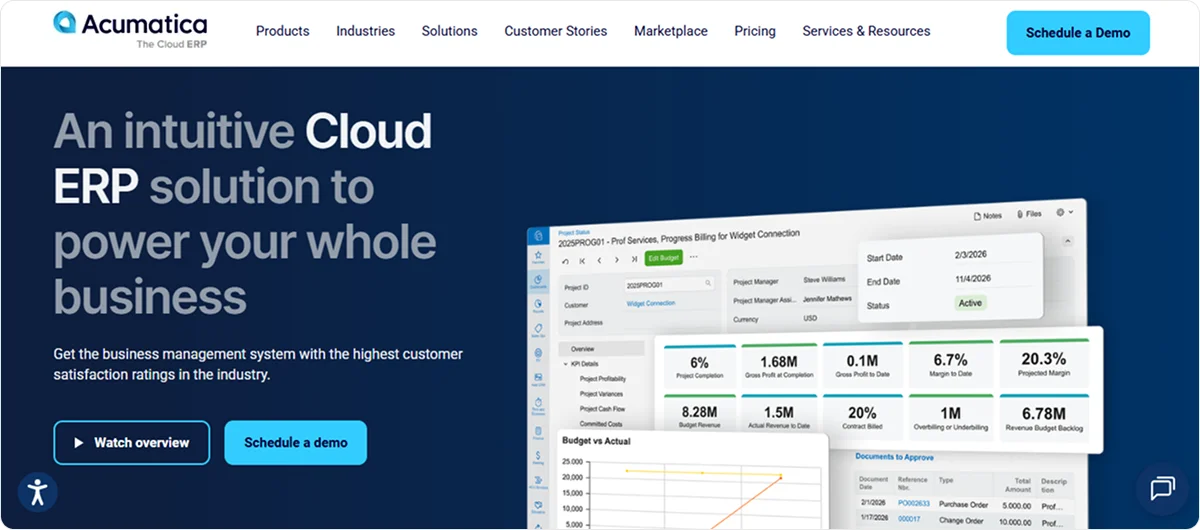The height and width of the screenshot is (530, 1200).
Task: Open reference number 000017
Action: tap(909, 520)
